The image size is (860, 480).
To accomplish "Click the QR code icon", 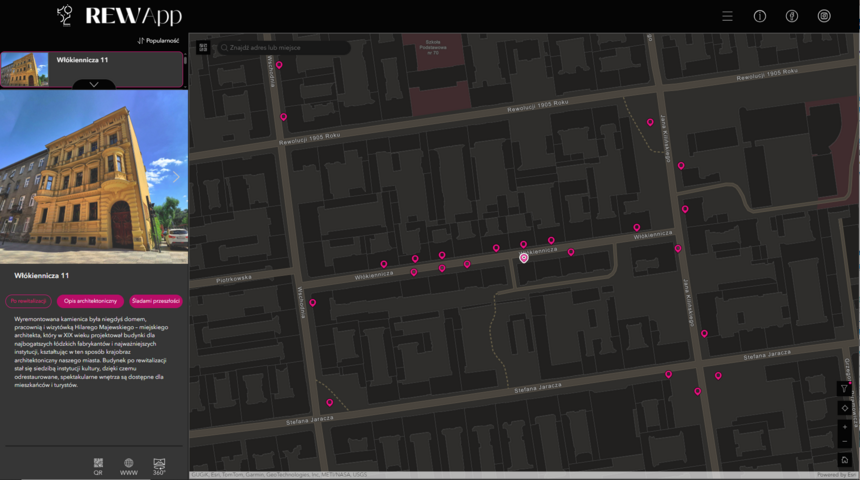I will 98,465.
